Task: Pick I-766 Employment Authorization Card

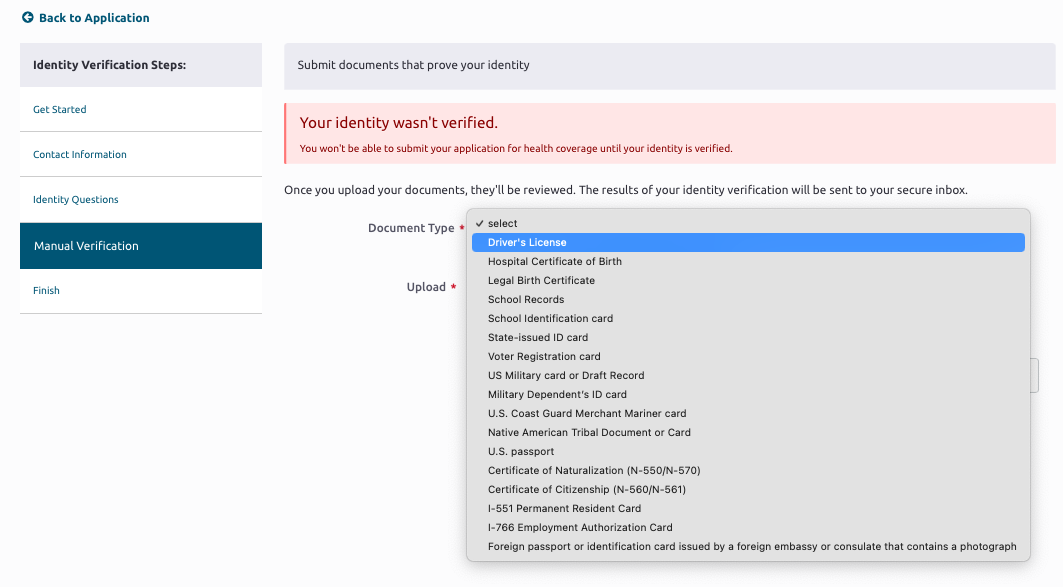Action: 748,527
